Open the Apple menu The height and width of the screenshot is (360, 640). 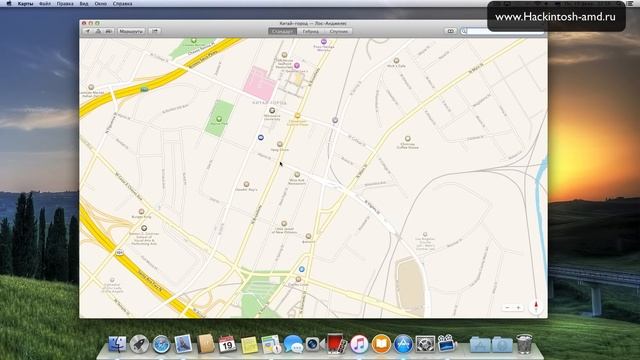click(9, 3)
